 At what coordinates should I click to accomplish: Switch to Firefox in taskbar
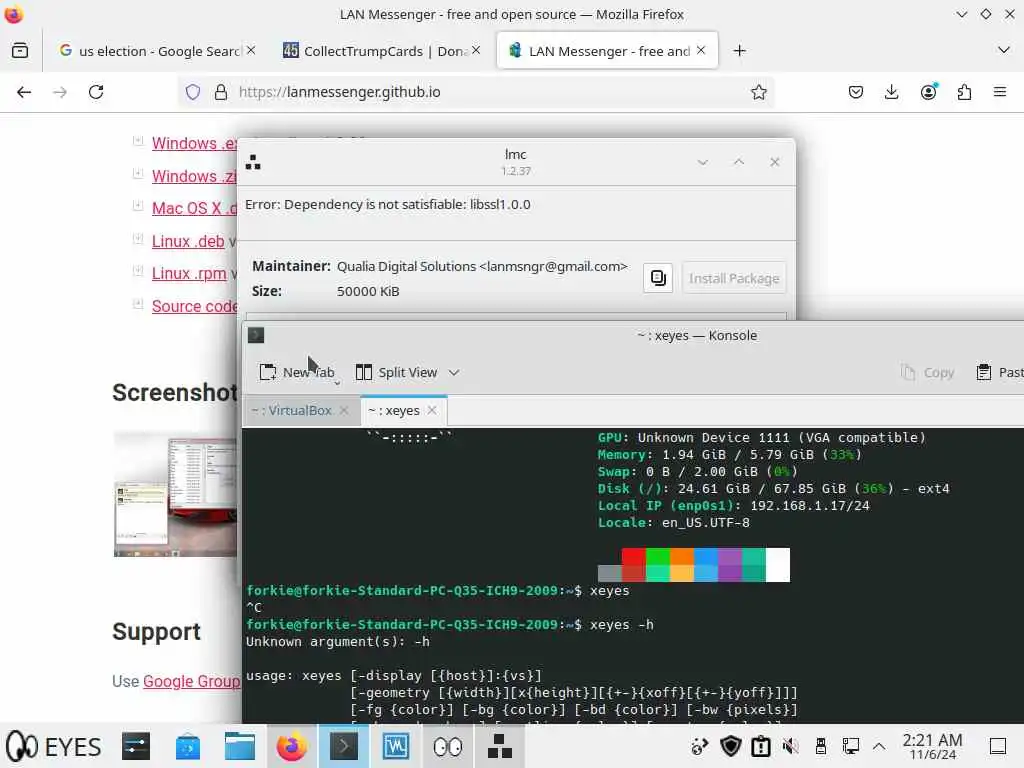click(x=292, y=746)
